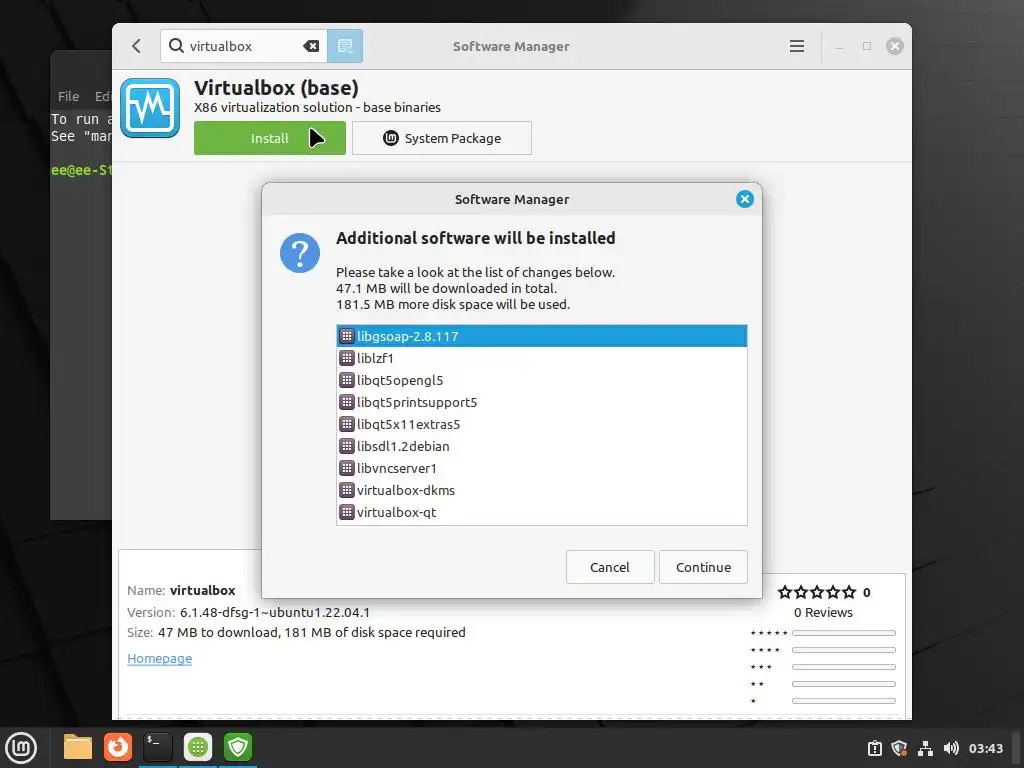Image resolution: width=1024 pixels, height=768 pixels.
Task: Select virtualbox-qt package row
Action: click(541, 513)
